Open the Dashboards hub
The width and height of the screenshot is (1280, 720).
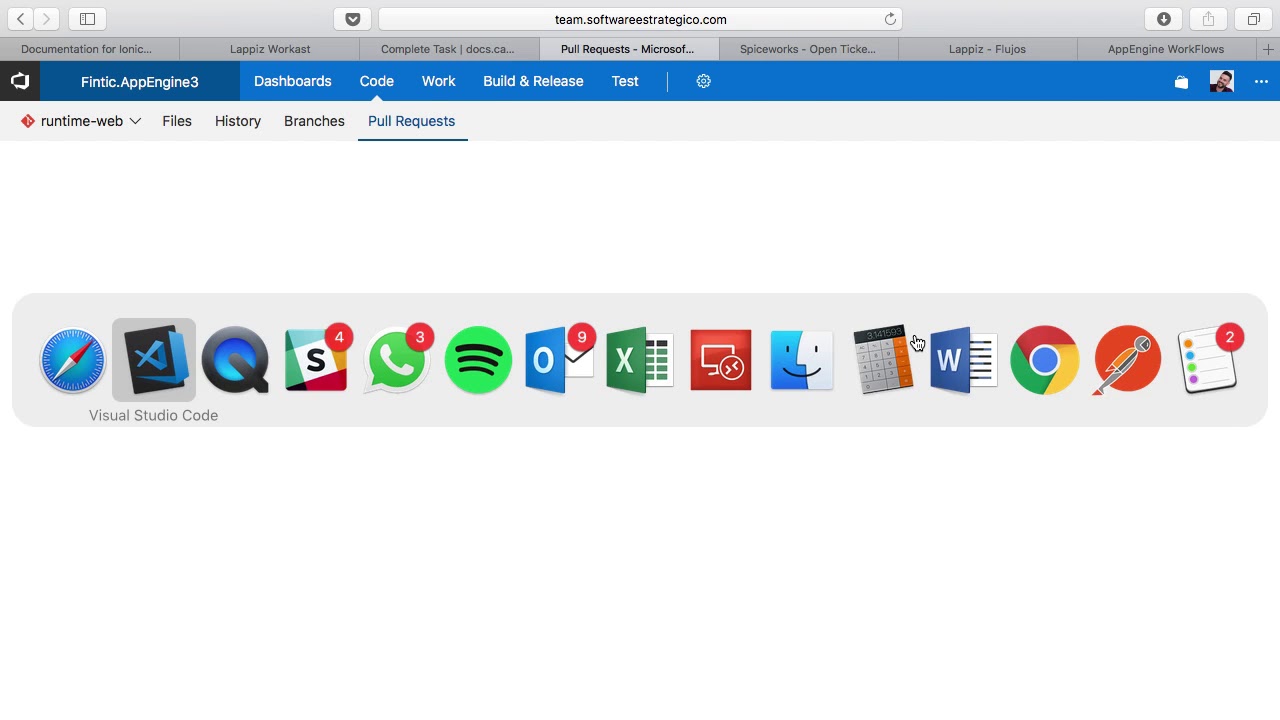tap(293, 81)
